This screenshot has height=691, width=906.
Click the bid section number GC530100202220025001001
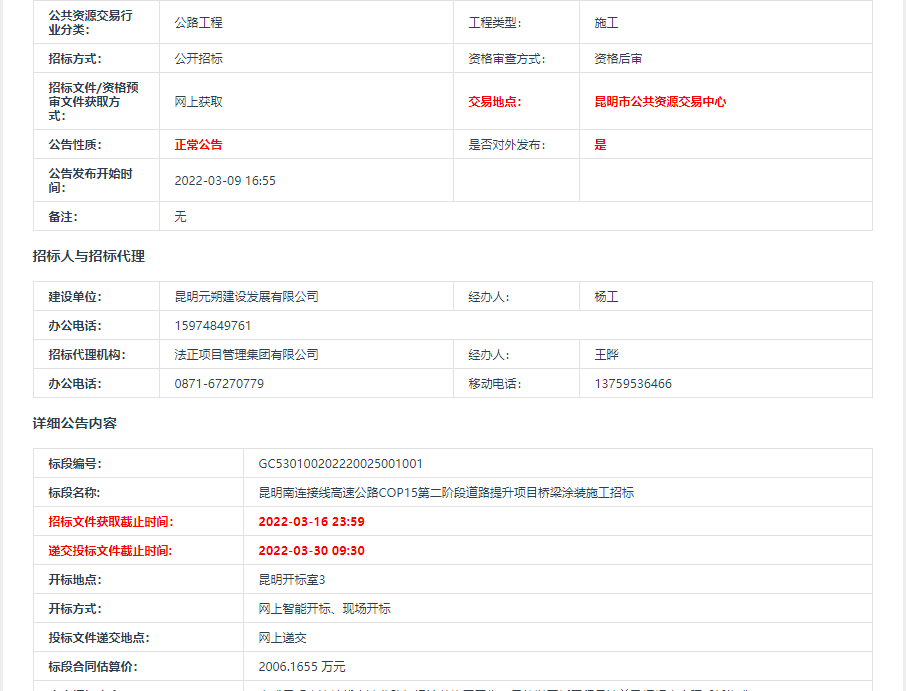click(x=340, y=464)
